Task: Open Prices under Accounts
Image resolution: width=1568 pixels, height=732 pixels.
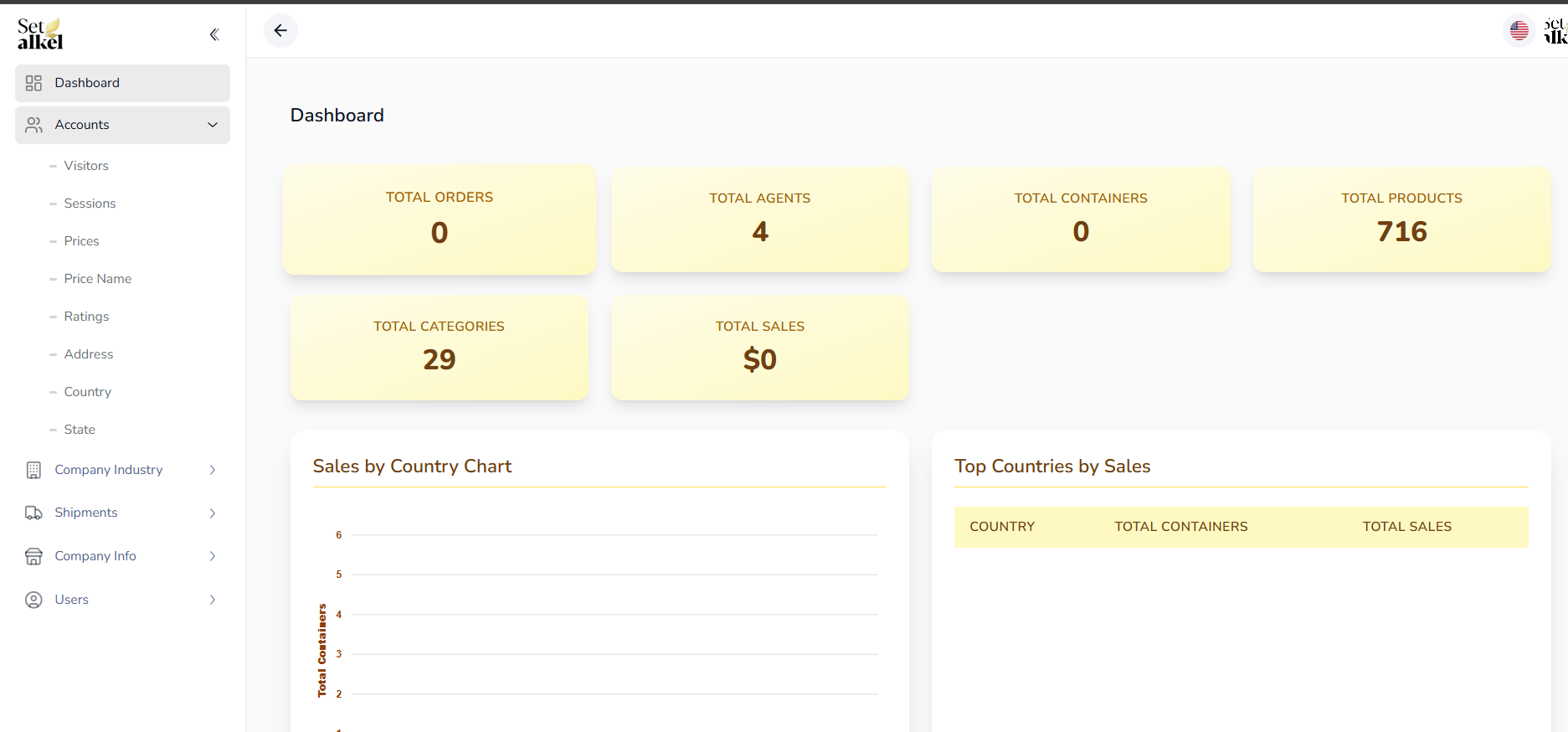Action: pos(81,241)
